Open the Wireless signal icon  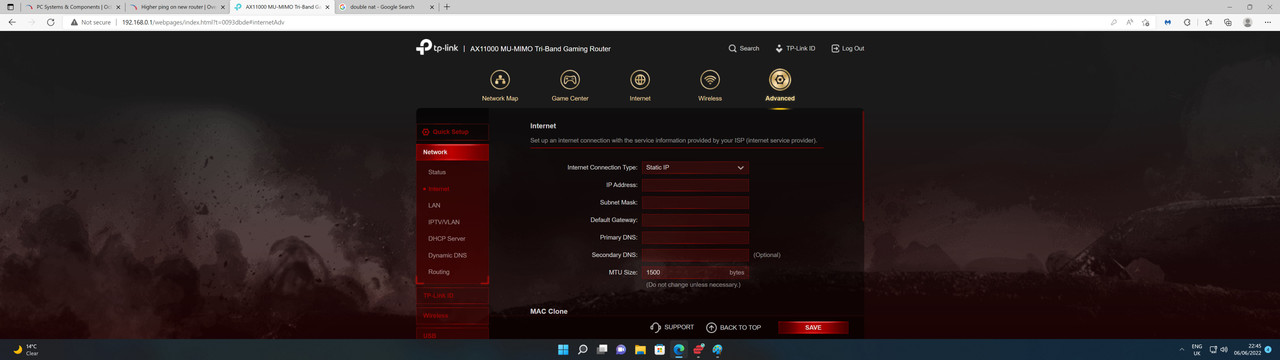pyautogui.click(x=710, y=80)
